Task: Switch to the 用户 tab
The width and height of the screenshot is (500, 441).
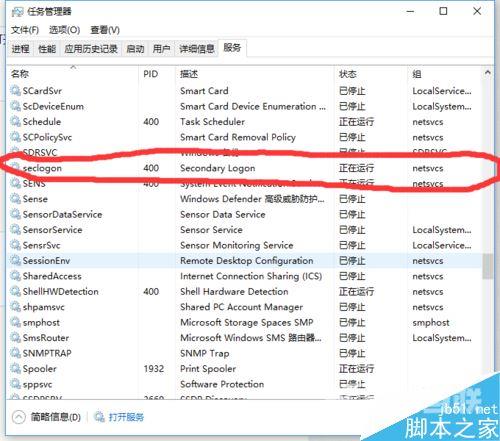Action: pos(161,49)
